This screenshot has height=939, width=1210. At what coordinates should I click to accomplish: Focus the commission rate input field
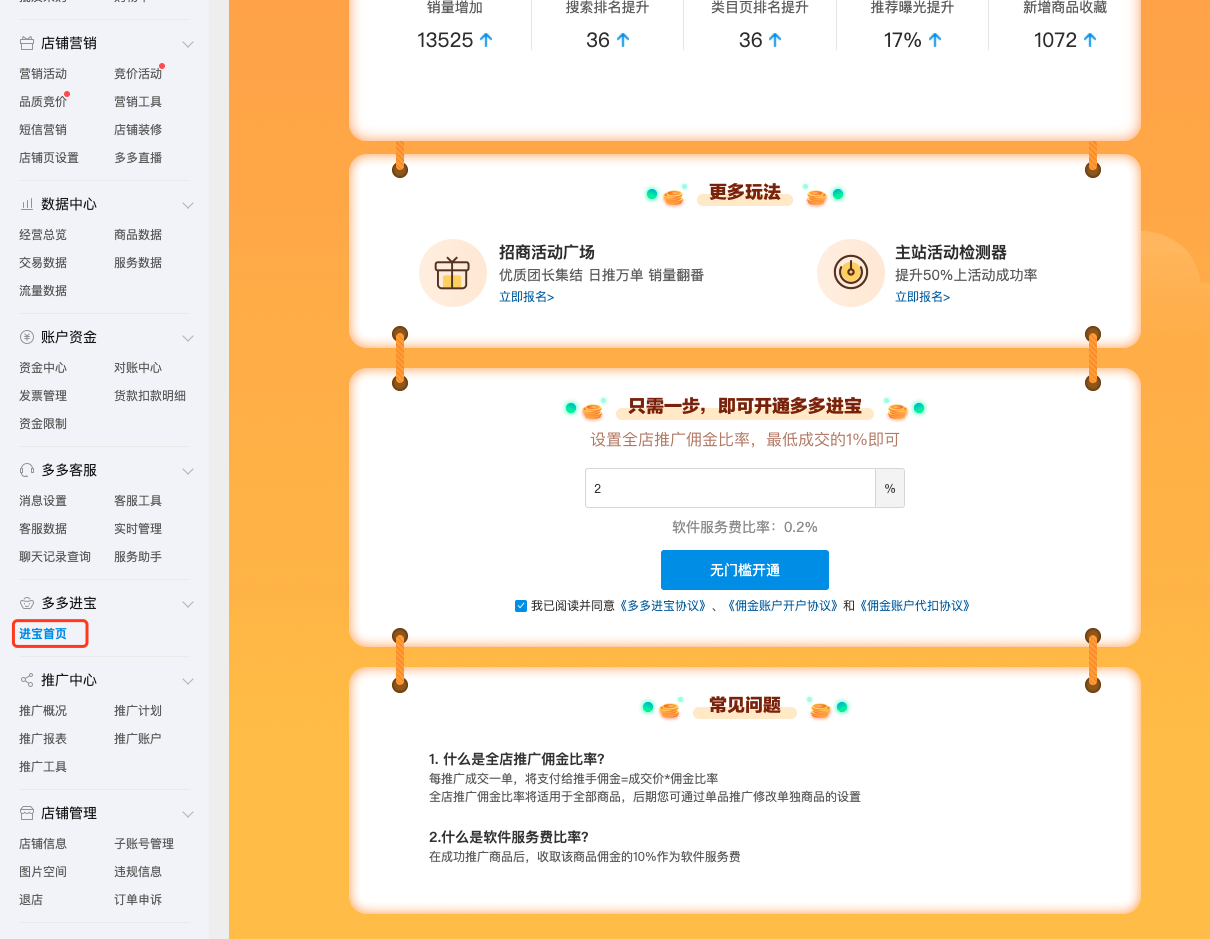pyautogui.click(x=730, y=488)
